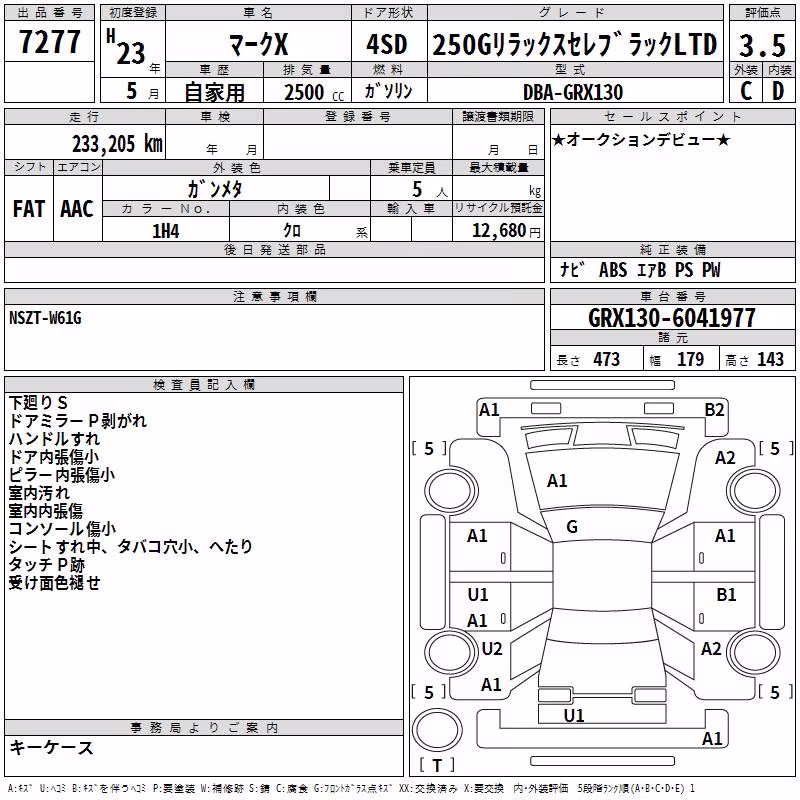Image resolution: width=800 pixels, height=800 pixels.
Task: Select the interior grade D
Action: (778, 91)
